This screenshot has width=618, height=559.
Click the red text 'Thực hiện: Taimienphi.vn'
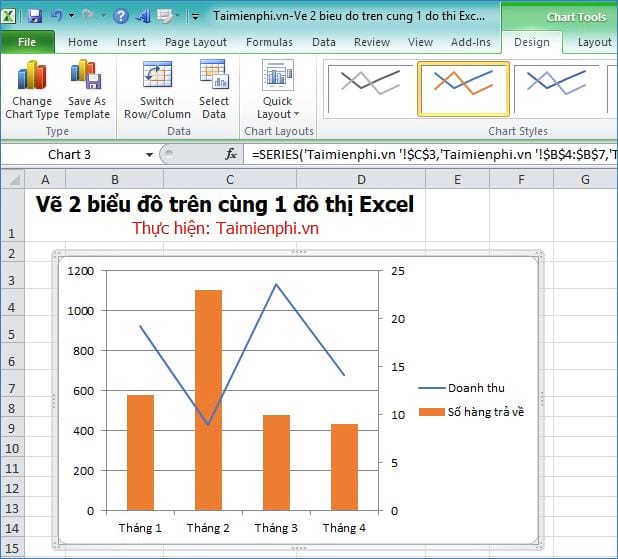(x=225, y=228)
